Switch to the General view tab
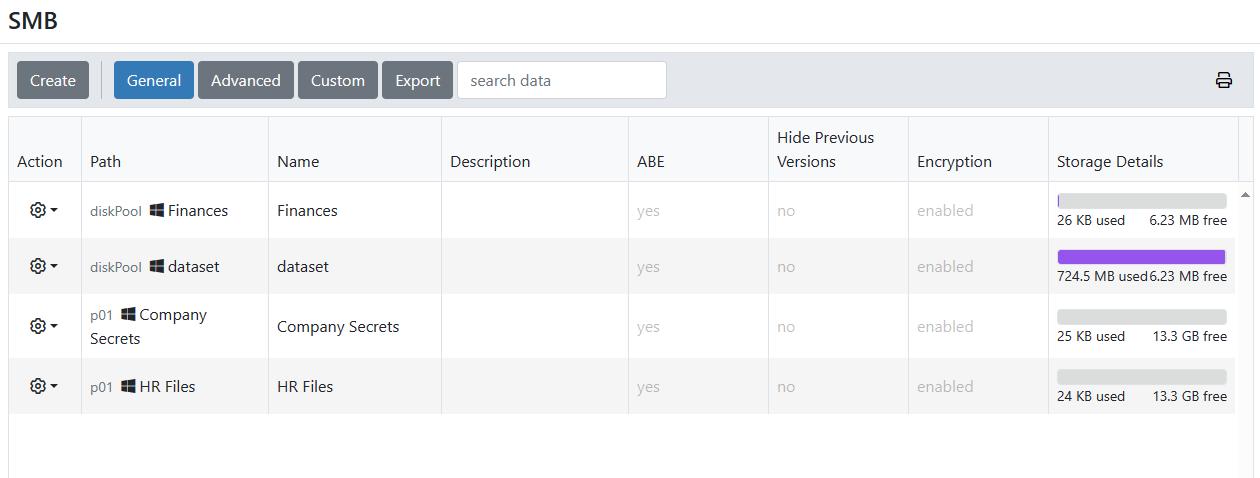The width and height of the screenshot is (1260, 478). pyautogui.click(x=154, y=81)
